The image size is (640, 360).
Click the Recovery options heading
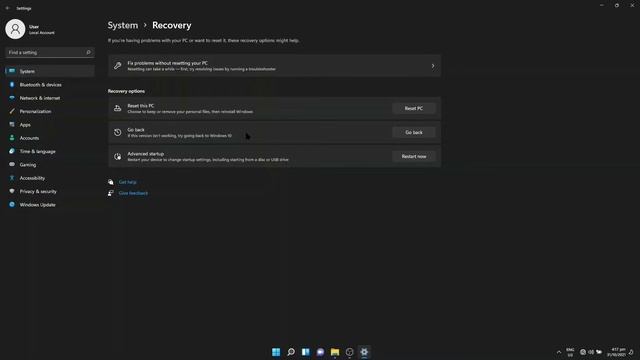[126, 91]
